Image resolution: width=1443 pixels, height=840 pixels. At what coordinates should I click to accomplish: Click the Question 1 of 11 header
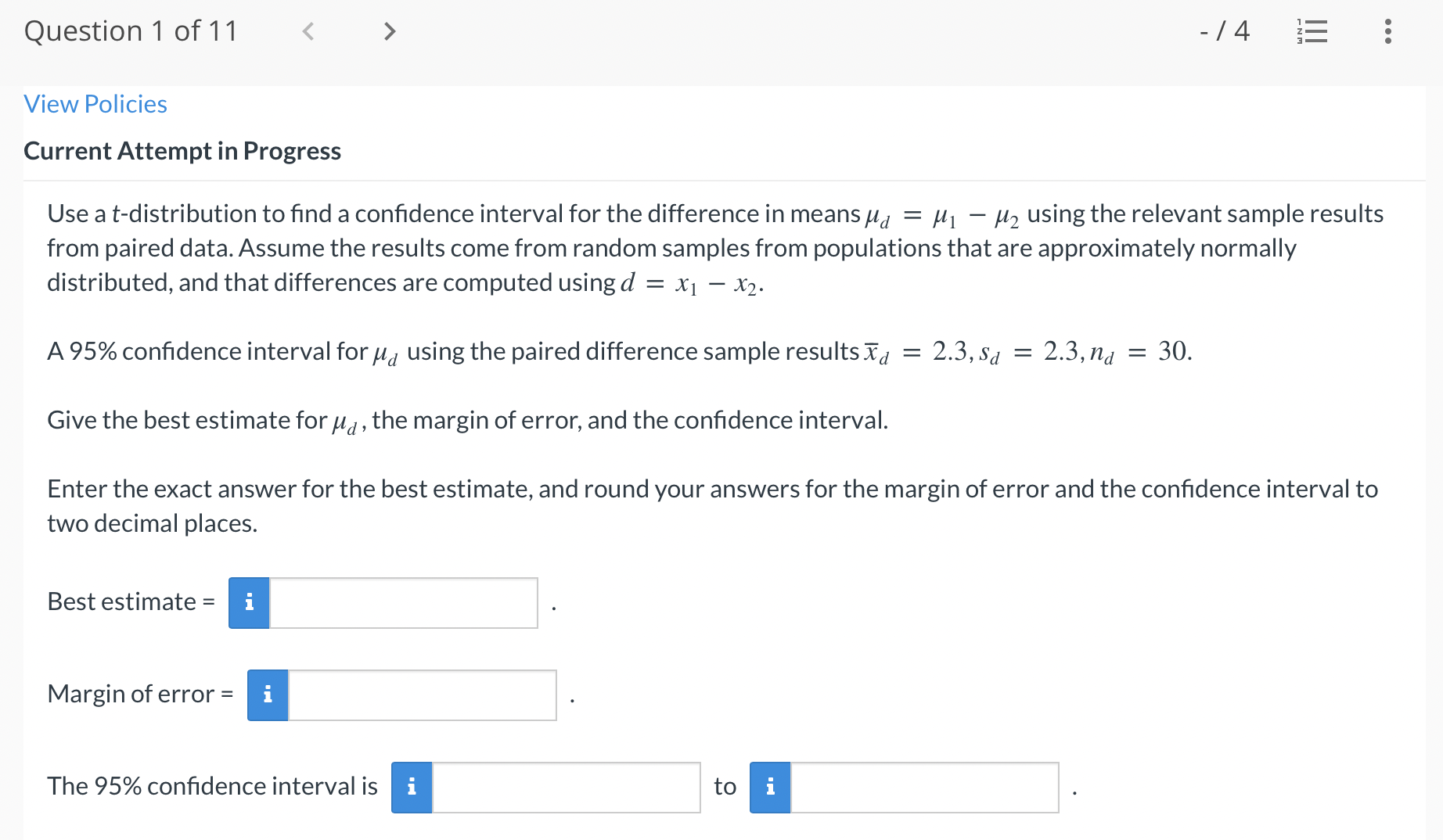[x=131, y=31]
